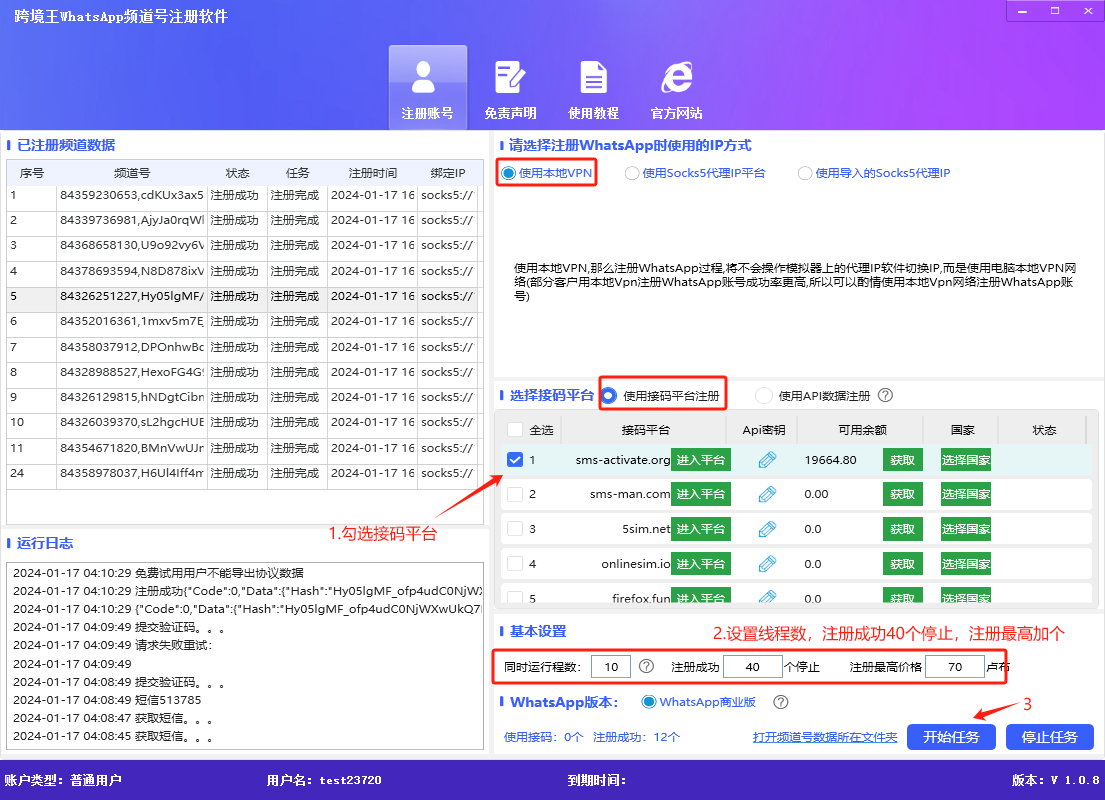Click the pencil icon in 5sim.net row

pos(767,529)
